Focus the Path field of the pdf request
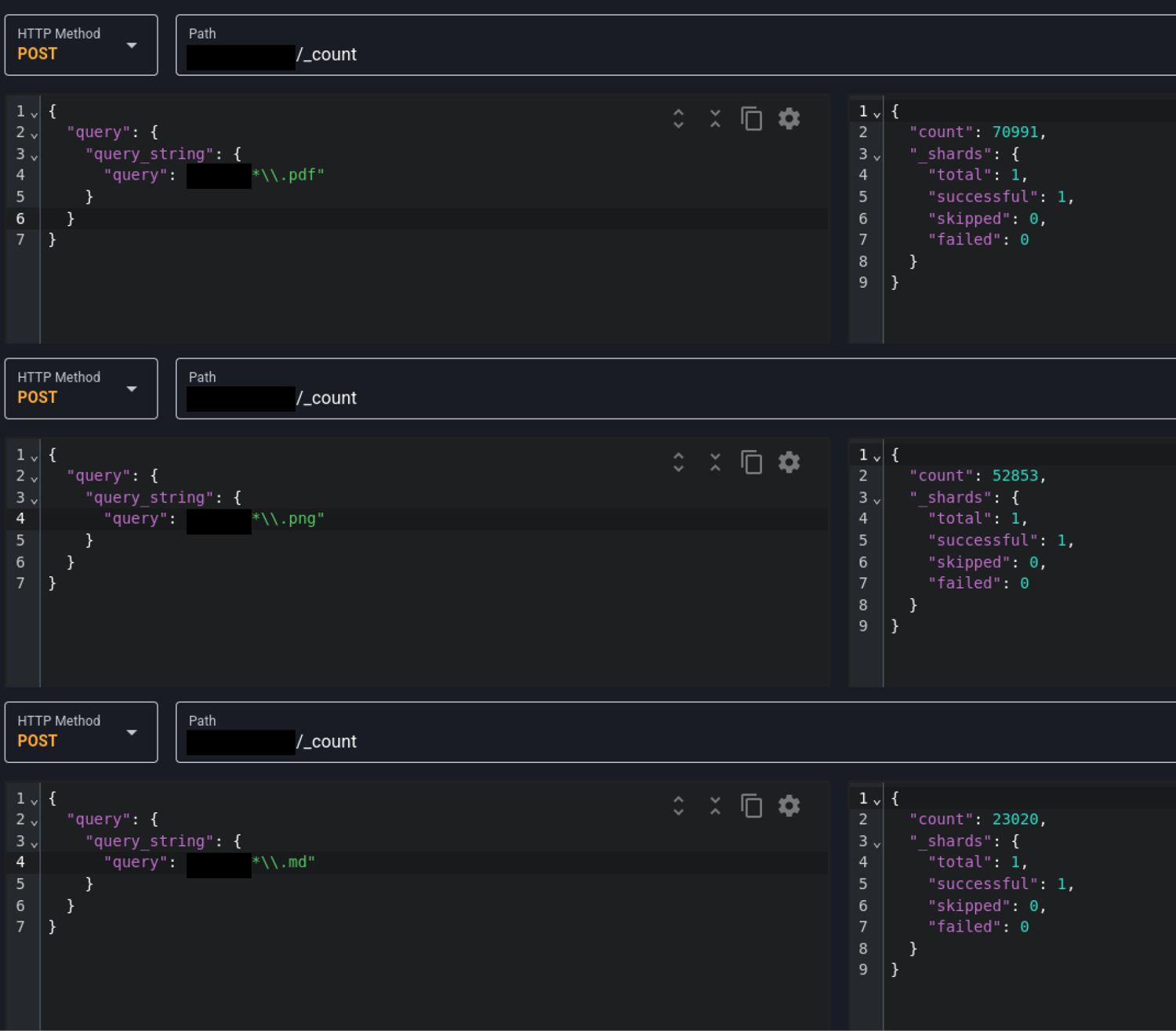Image resolution: width=1176 pixels, height=1031 pixels. click(676, 45)
